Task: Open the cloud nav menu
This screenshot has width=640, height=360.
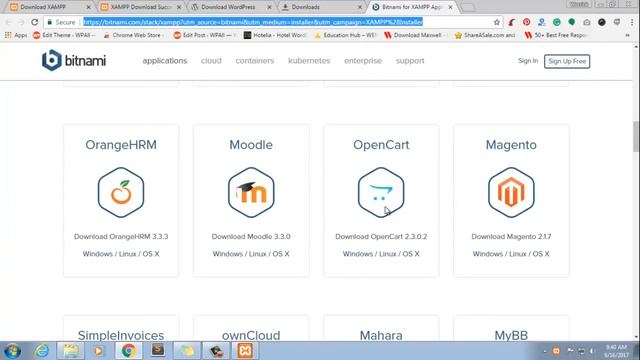Action: click(x=211, y=61)
